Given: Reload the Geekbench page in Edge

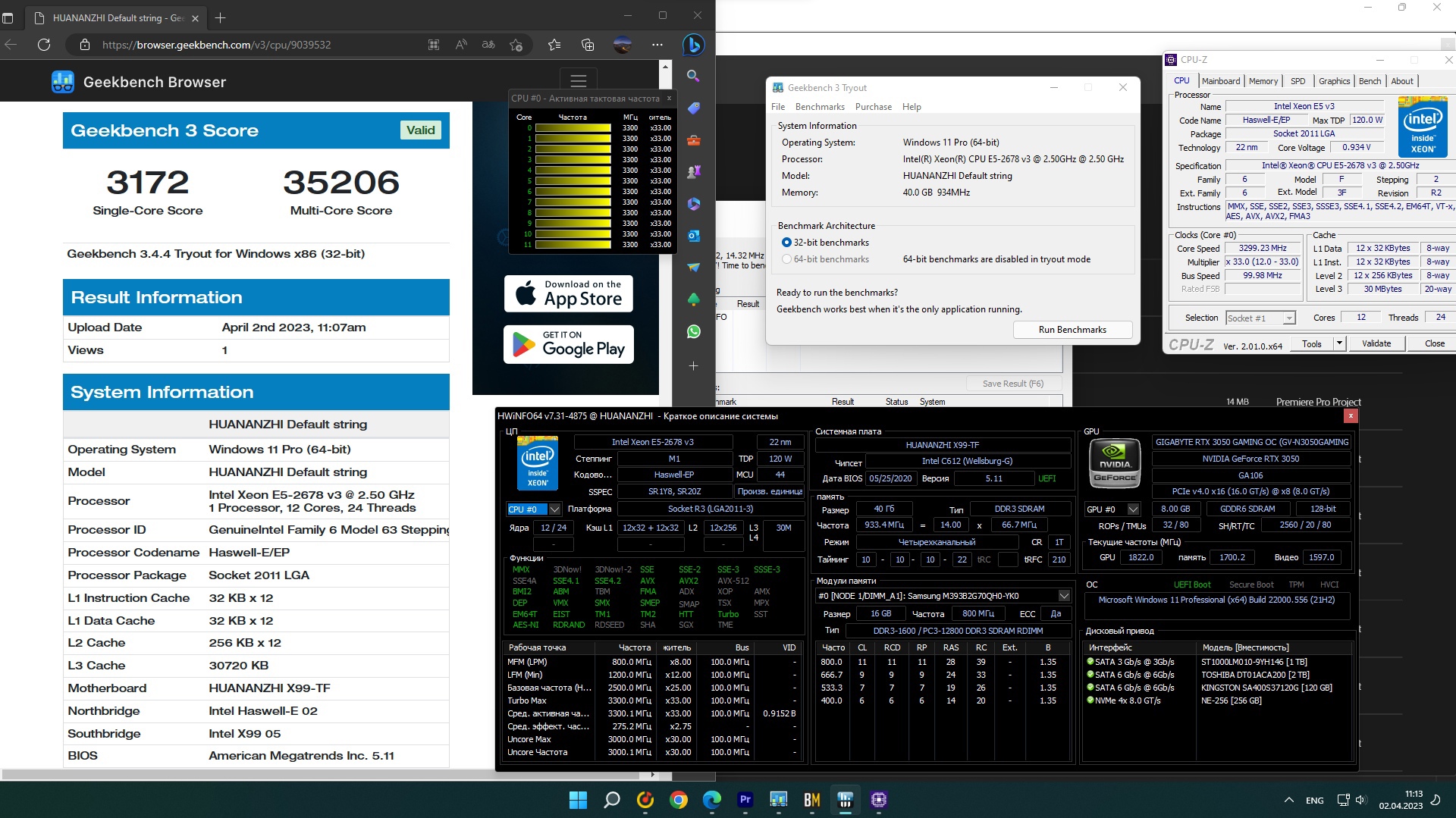Looking at the screenshot, I should point(44,45).
